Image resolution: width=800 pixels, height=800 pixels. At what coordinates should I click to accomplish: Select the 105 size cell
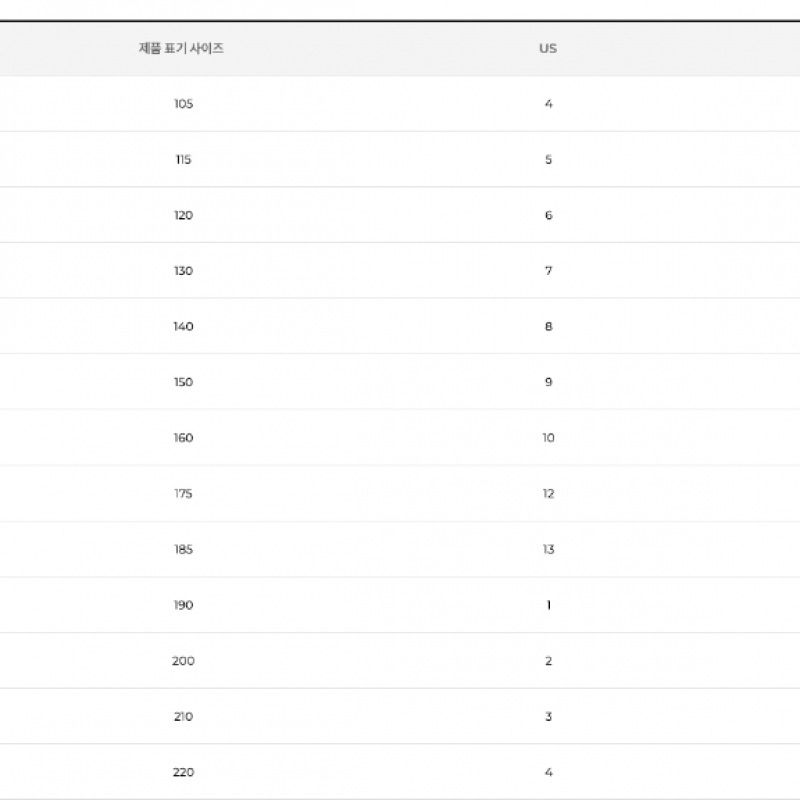pos(183,104)
